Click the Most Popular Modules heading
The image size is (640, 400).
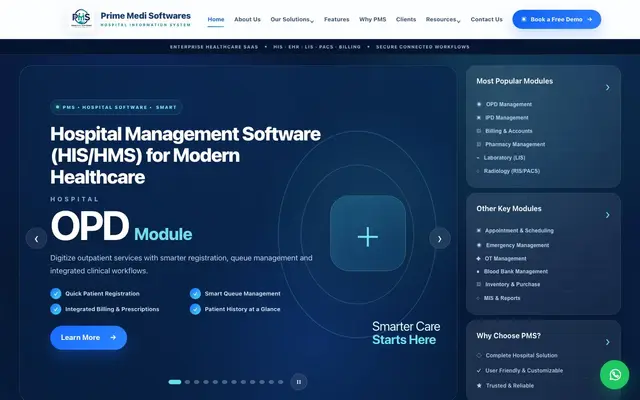point(515,81)
